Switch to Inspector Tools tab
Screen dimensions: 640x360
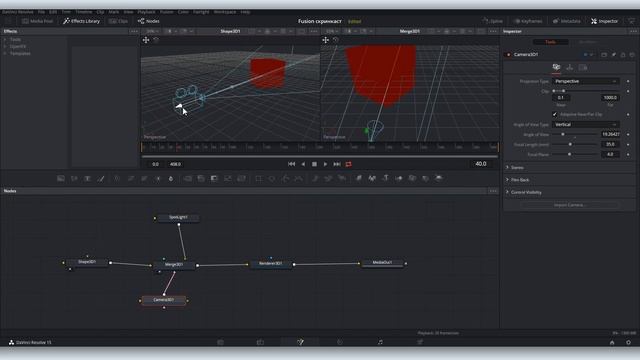550,42
